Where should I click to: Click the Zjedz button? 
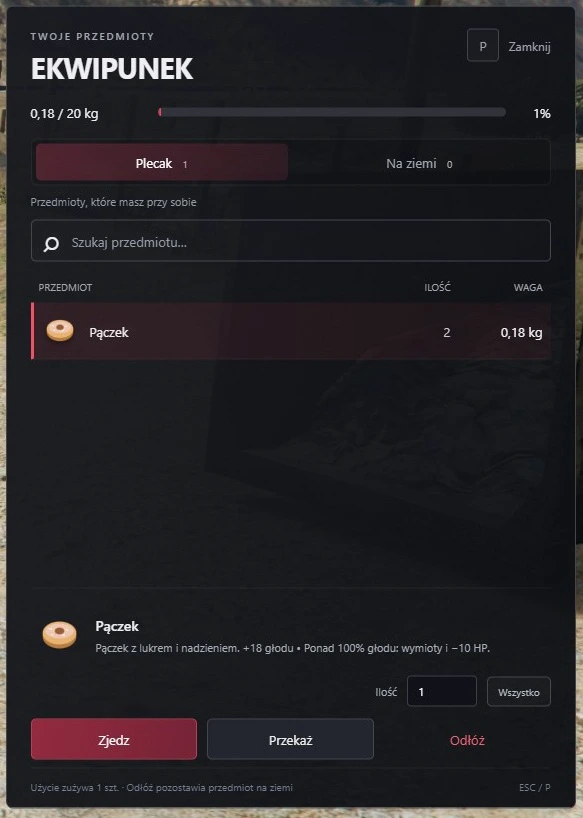(x=114, y=739)
